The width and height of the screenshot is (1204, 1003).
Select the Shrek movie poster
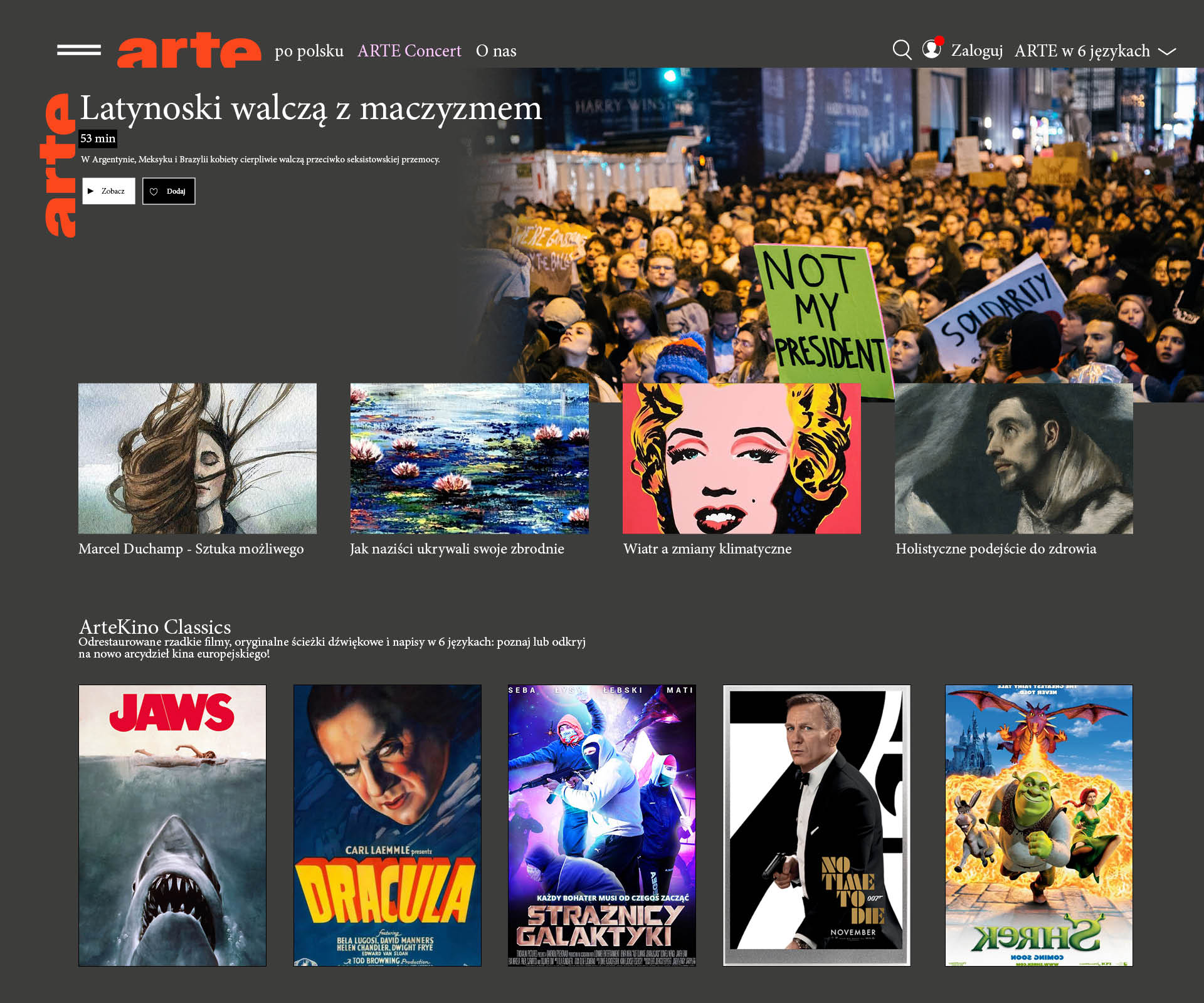pos(1039,826)
